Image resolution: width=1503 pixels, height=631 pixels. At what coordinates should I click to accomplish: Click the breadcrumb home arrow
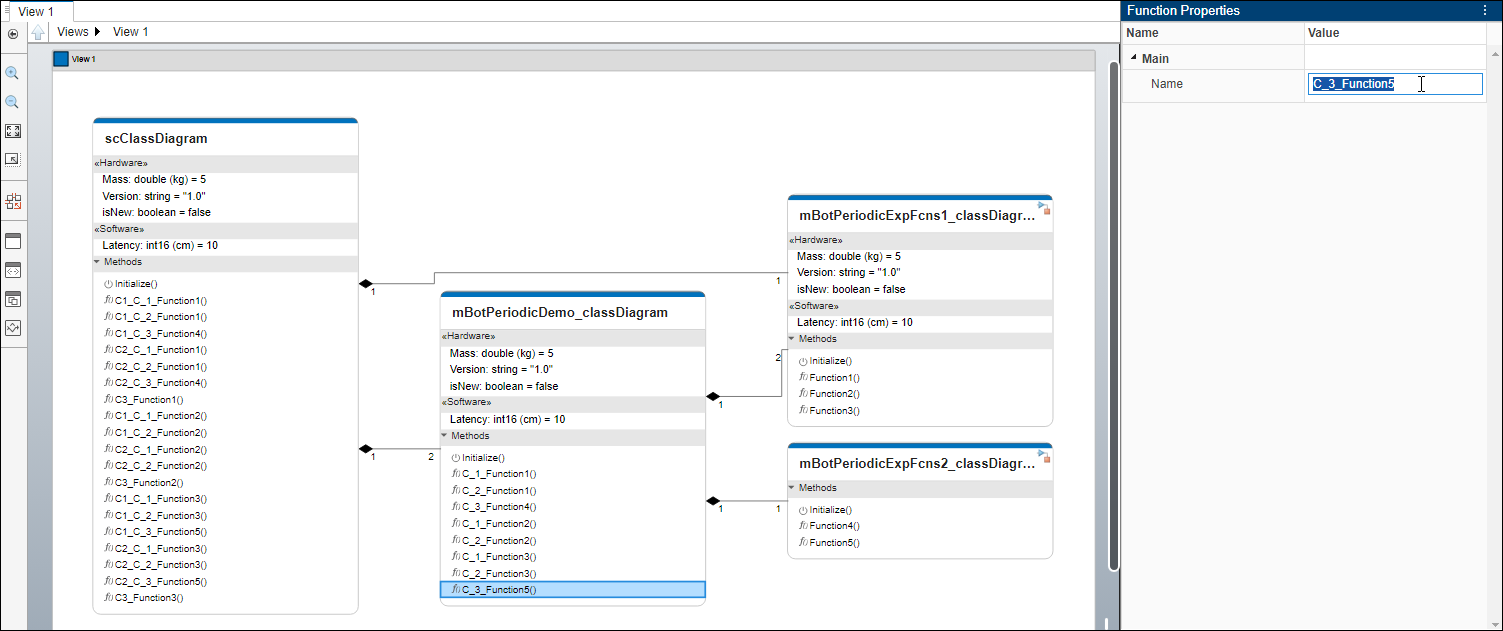point(38,31)
